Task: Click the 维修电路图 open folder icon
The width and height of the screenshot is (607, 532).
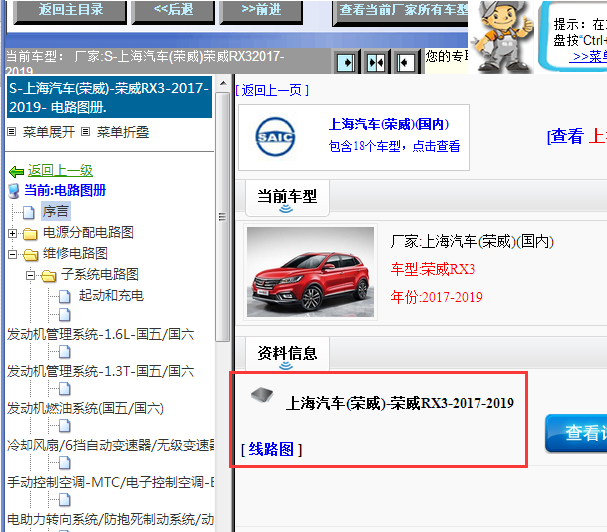Action: pos(30,255)
